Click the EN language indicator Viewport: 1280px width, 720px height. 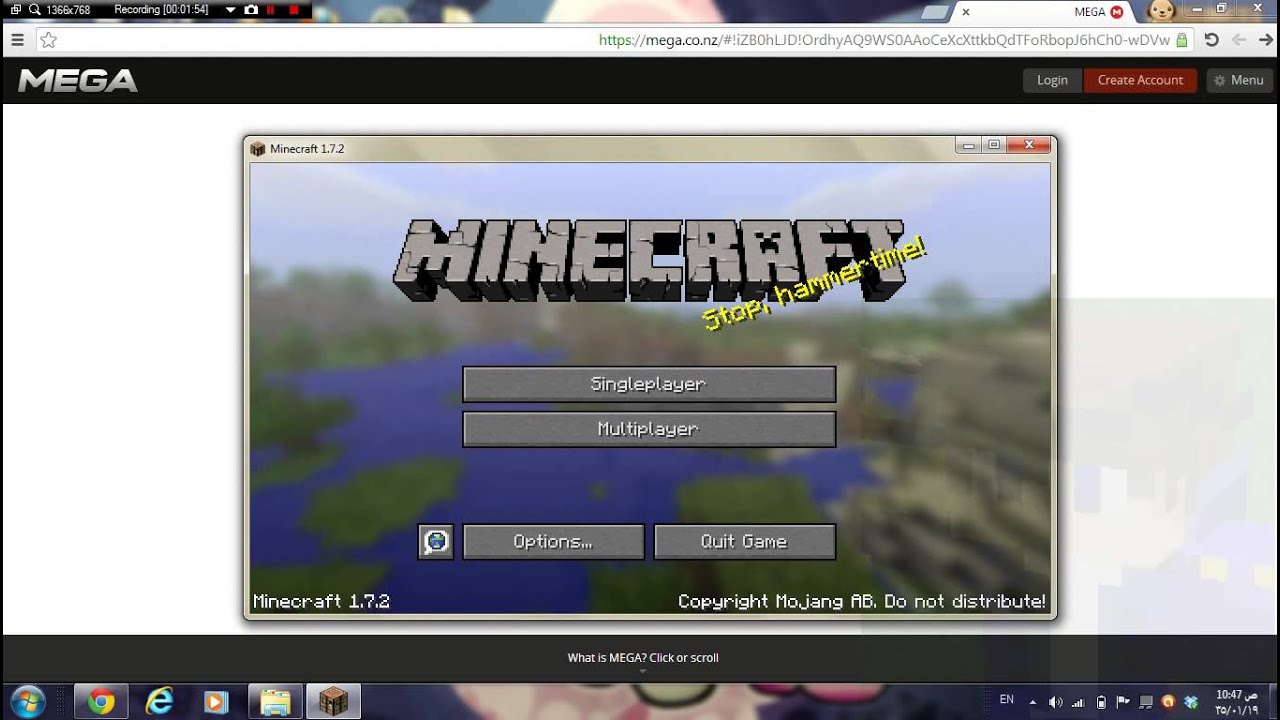click(1007, 700)
